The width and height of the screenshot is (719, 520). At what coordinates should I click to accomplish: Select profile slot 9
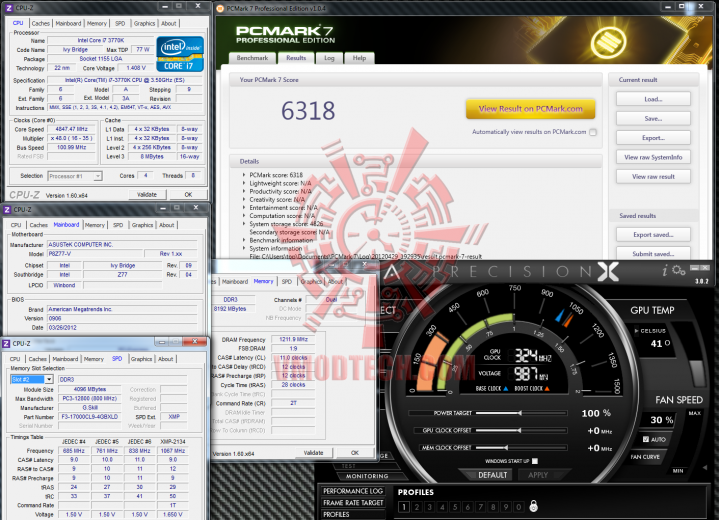click(x=506, y=507)
